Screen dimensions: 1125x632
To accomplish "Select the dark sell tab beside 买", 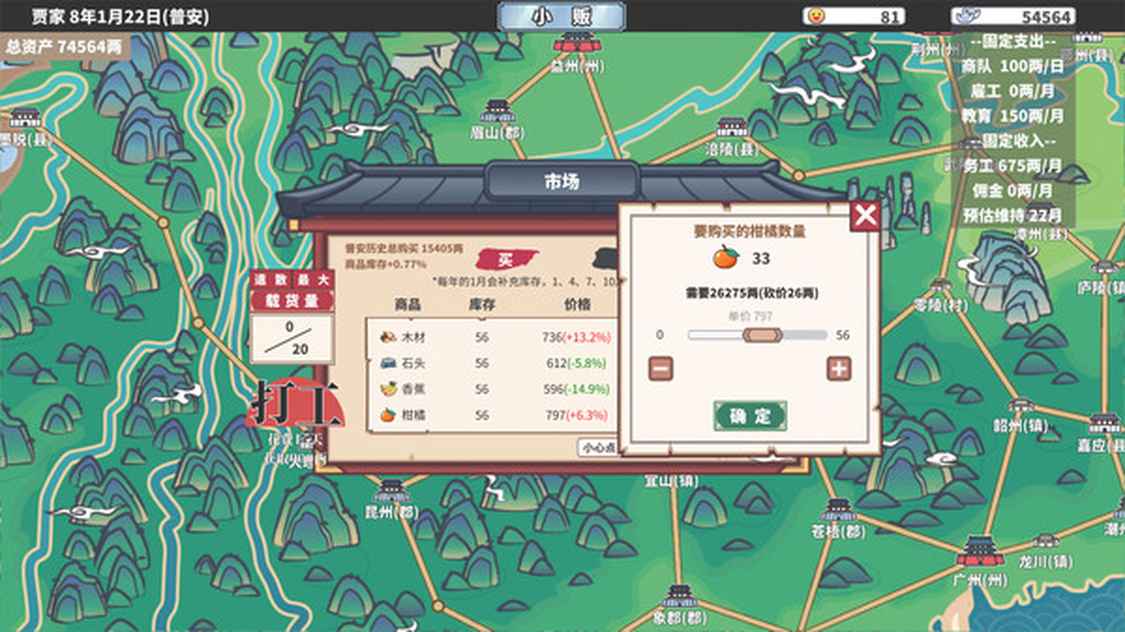I will pyautogui.click(x=607, y=259).
